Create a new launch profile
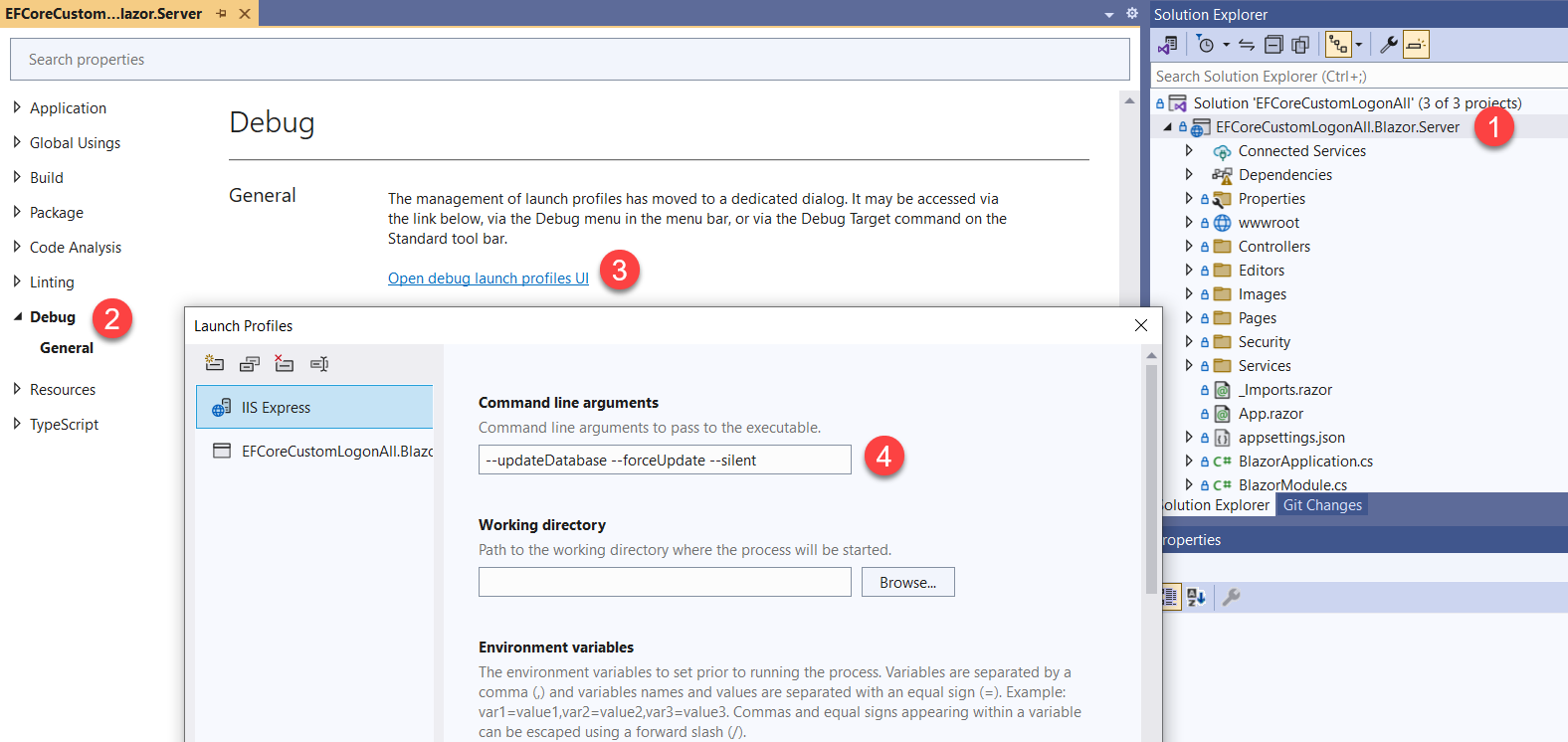The width and height of the screenshot is (1568, 742). 214,364
